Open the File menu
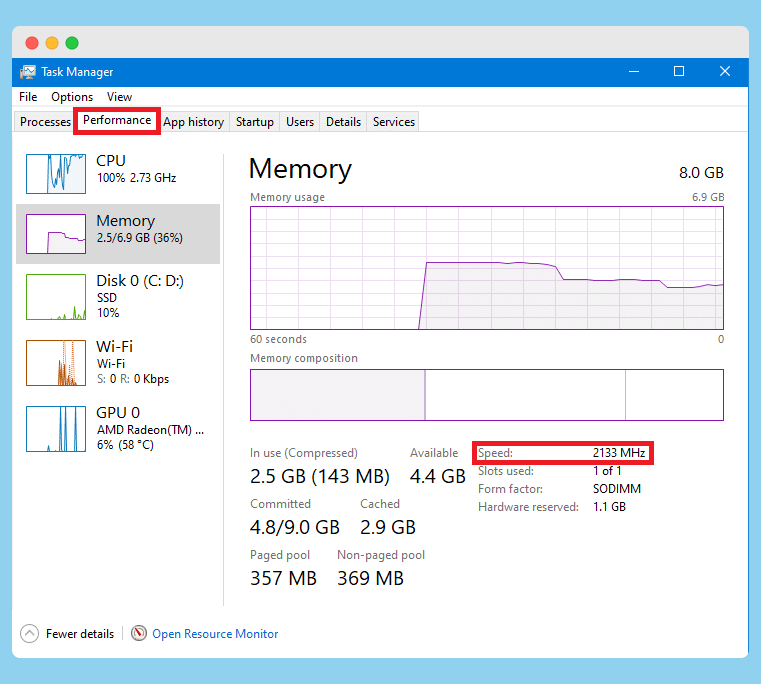Screen dimensions: 761x684 pos(28,97)
